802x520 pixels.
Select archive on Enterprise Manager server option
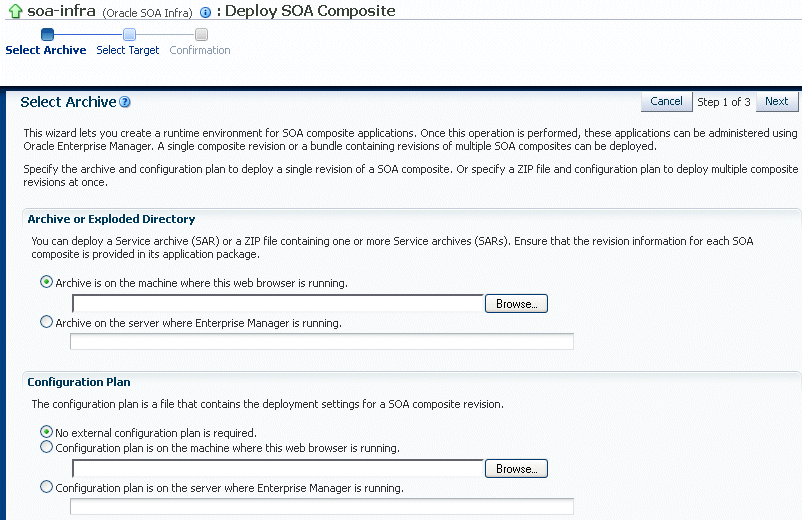47,322
